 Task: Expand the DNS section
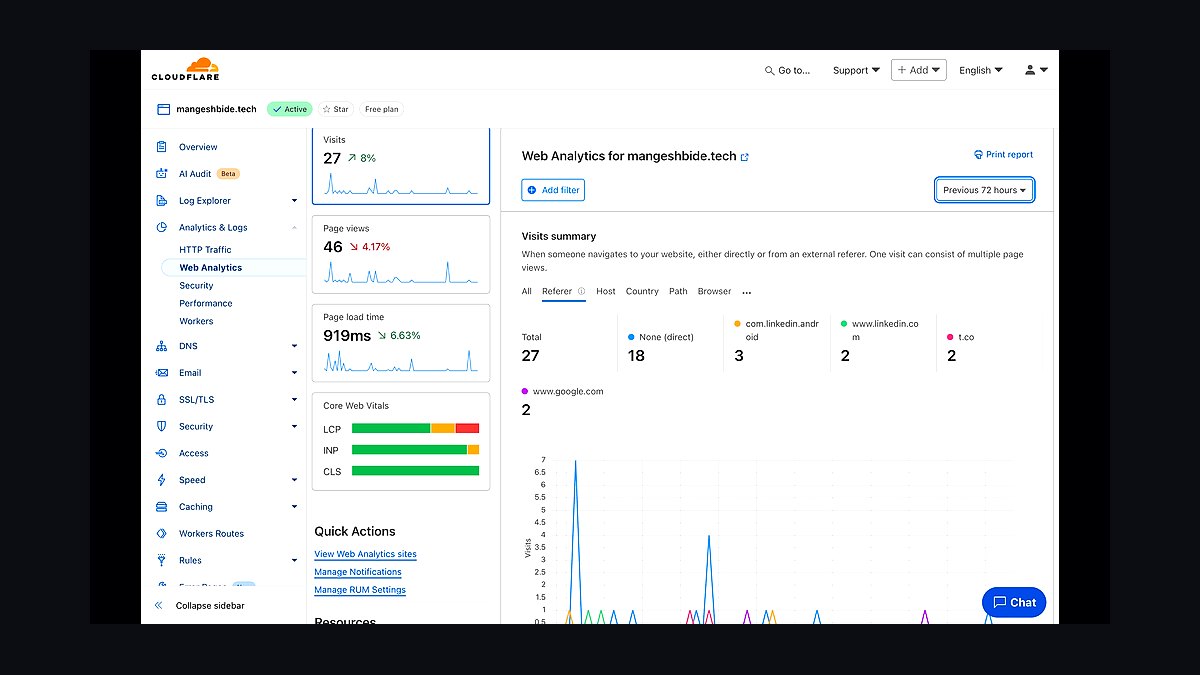294,346
